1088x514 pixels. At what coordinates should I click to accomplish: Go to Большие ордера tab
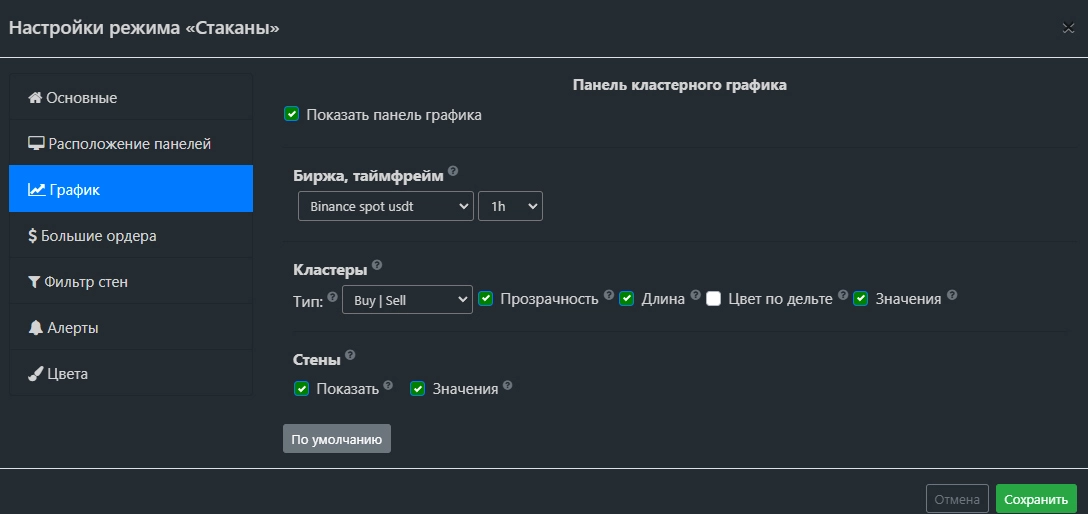[x=131, y=235]
